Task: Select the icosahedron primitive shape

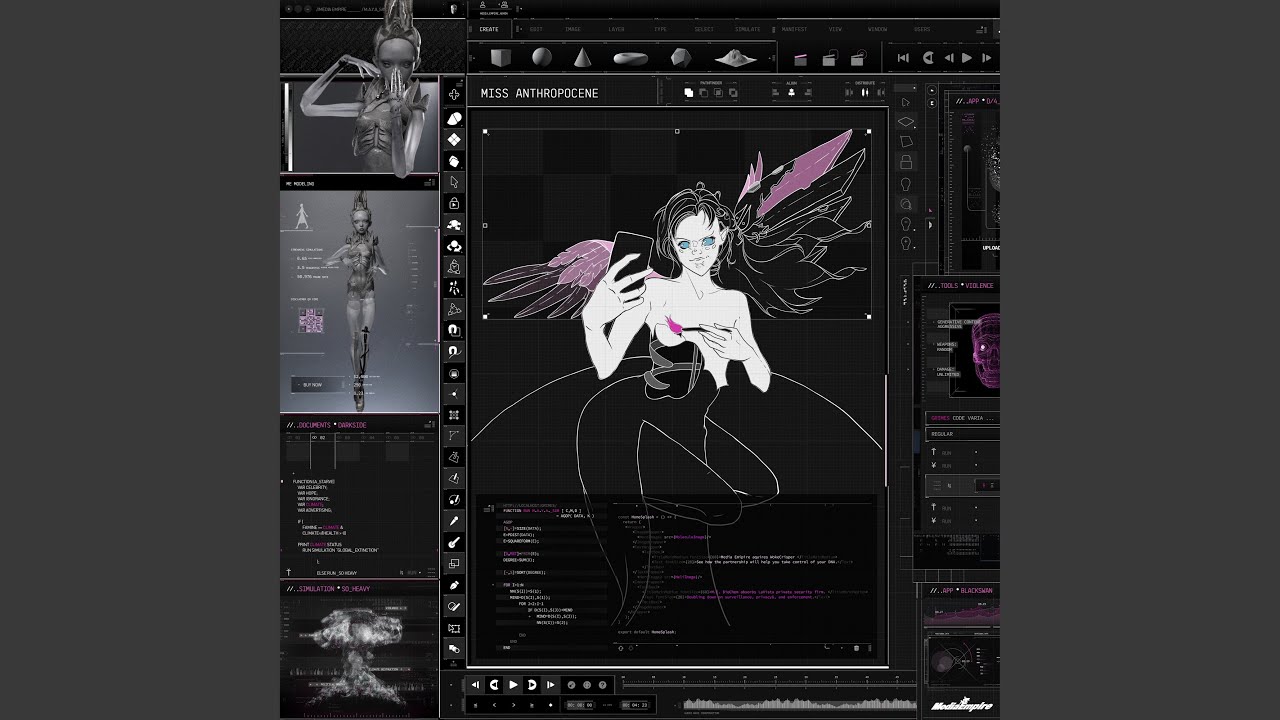Action: pos(681,57)
